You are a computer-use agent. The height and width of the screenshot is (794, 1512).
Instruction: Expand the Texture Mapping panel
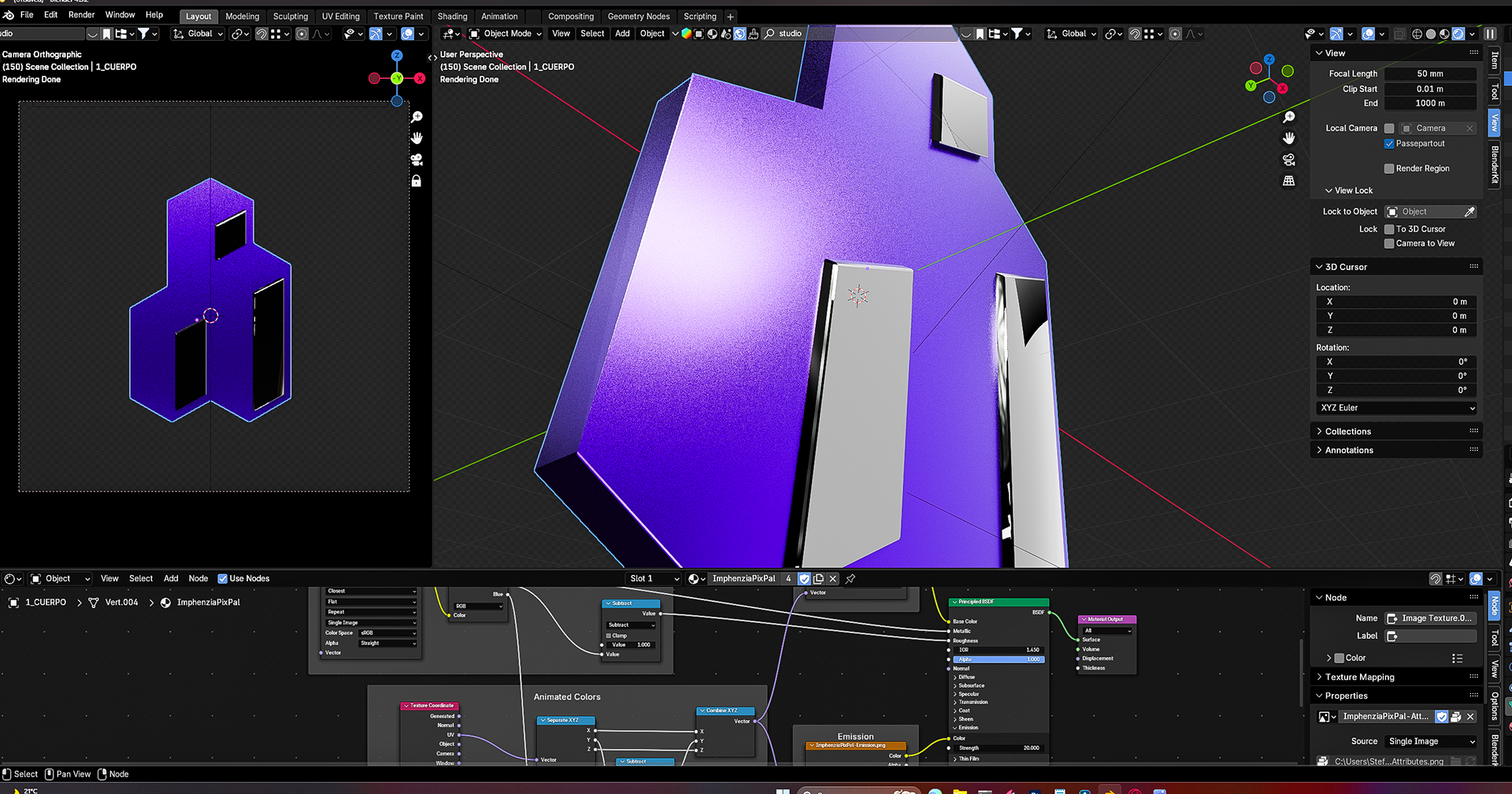(1358, 677)
